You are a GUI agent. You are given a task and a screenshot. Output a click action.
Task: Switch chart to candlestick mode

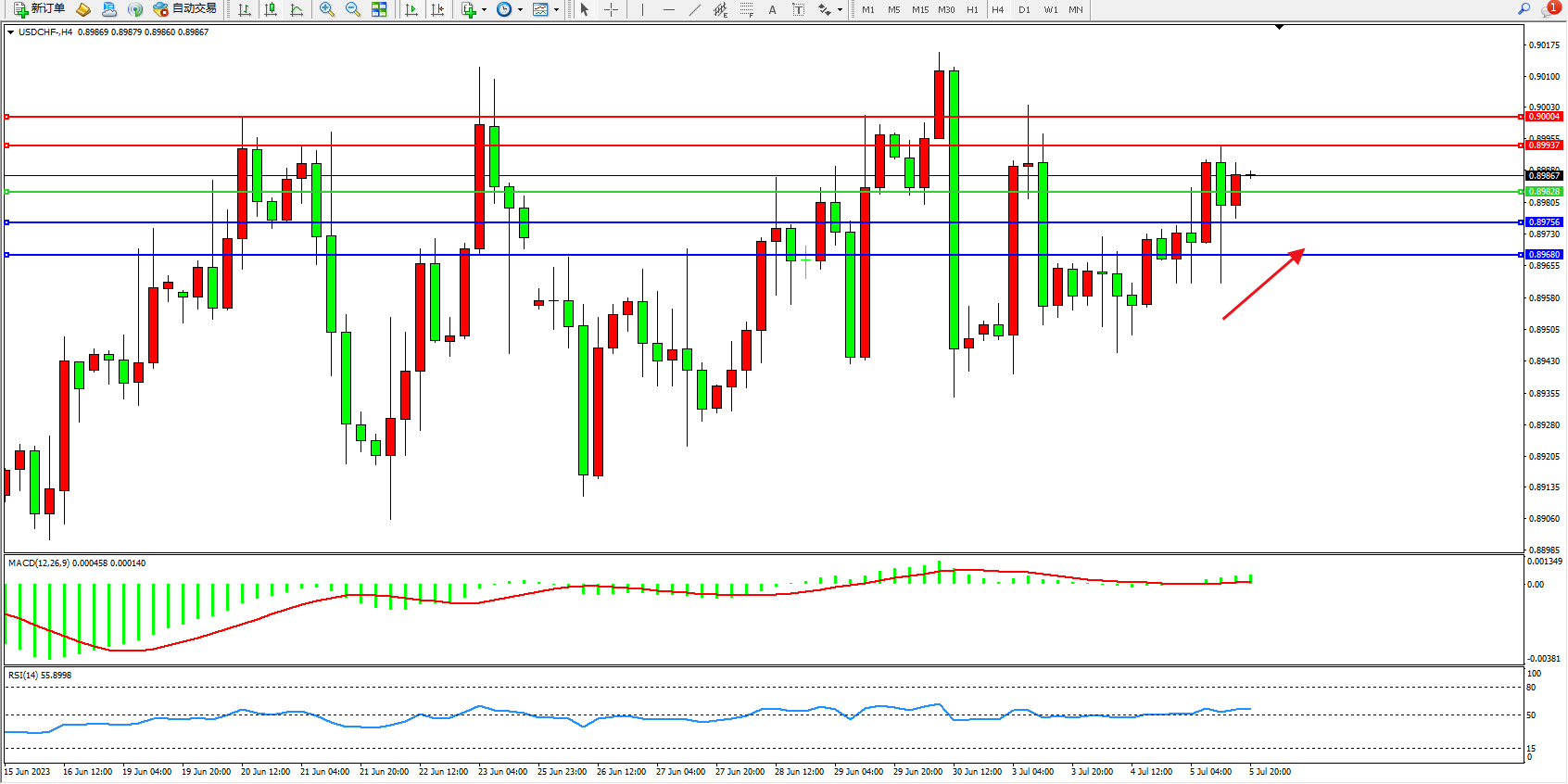point(271,9)
